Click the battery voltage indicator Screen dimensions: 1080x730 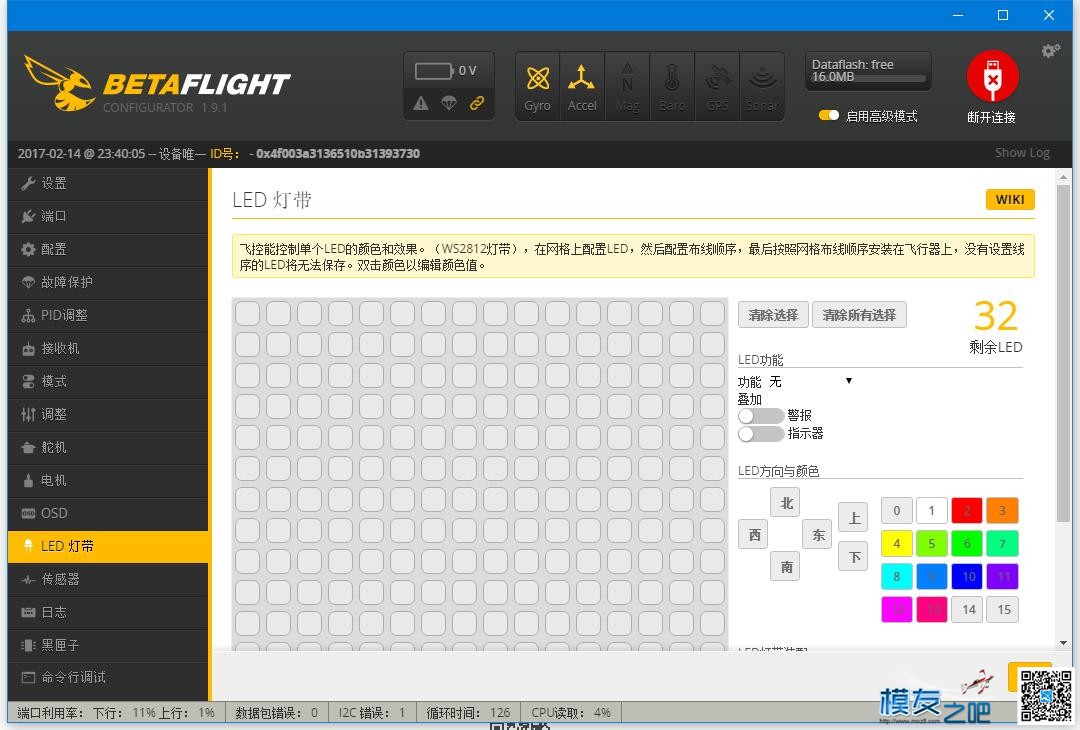pyautogui.click(x=447, y=70)
